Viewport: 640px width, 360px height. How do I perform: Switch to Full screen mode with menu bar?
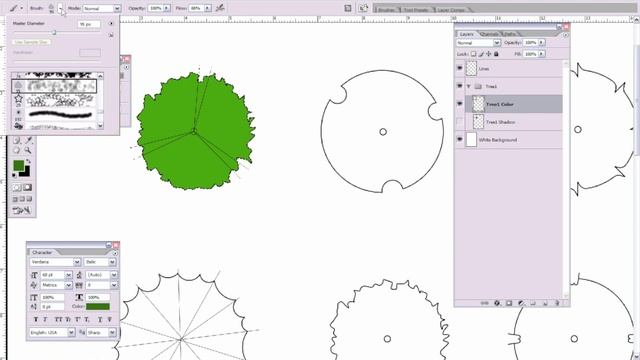click(x=22, y=199)
